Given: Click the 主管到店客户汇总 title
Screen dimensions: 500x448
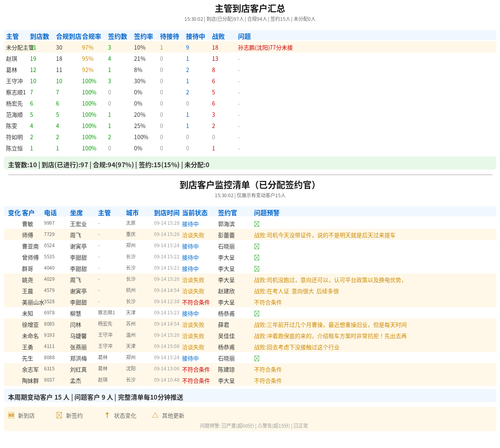Looking at the screenshot, I should click(250, 9).
